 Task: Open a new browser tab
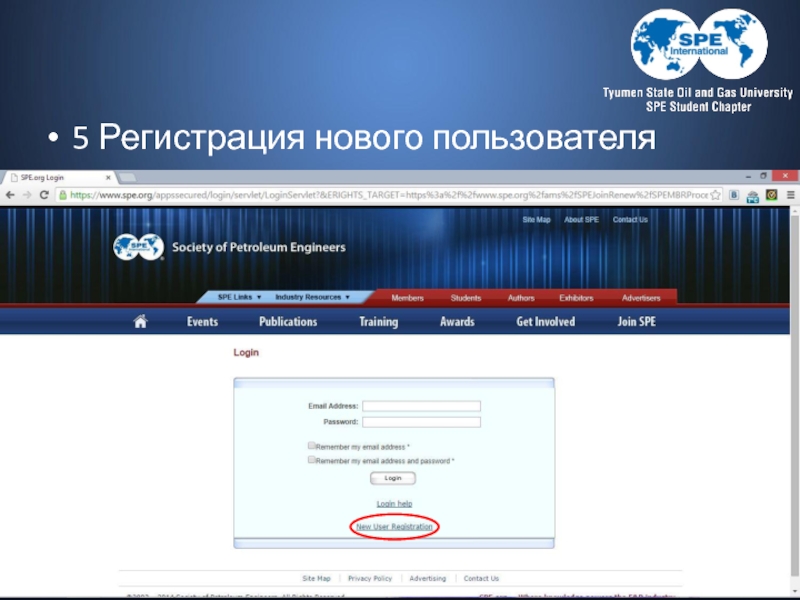[x=127, y=178]
